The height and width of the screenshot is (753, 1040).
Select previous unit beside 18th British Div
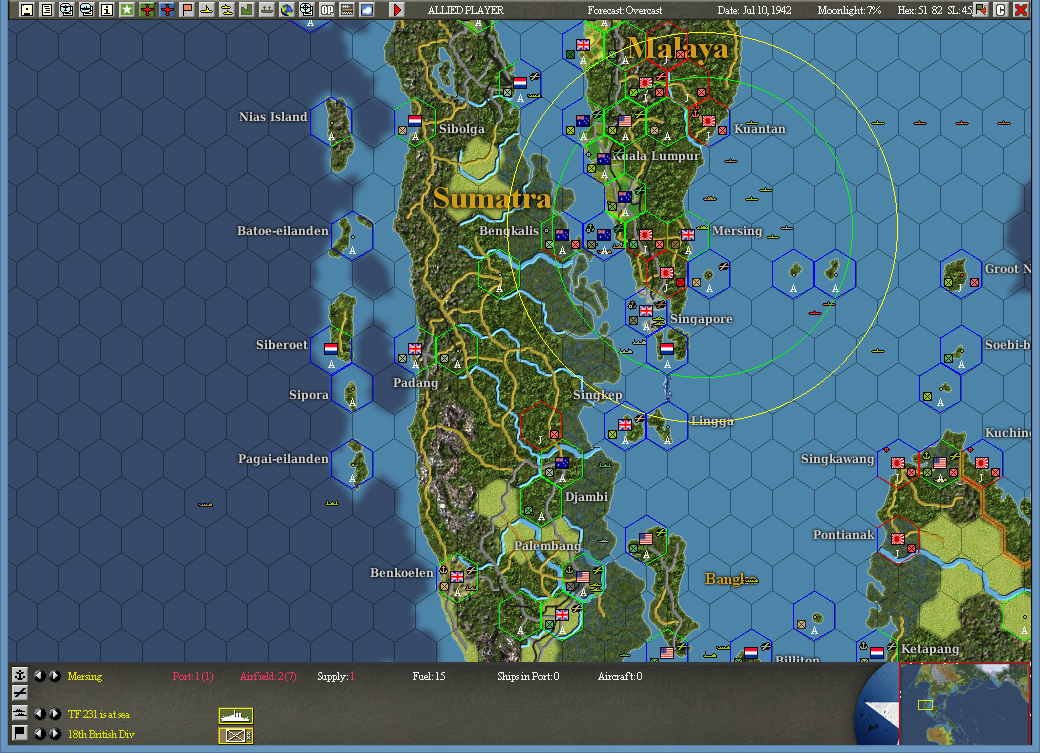click(x=40, y=734)
